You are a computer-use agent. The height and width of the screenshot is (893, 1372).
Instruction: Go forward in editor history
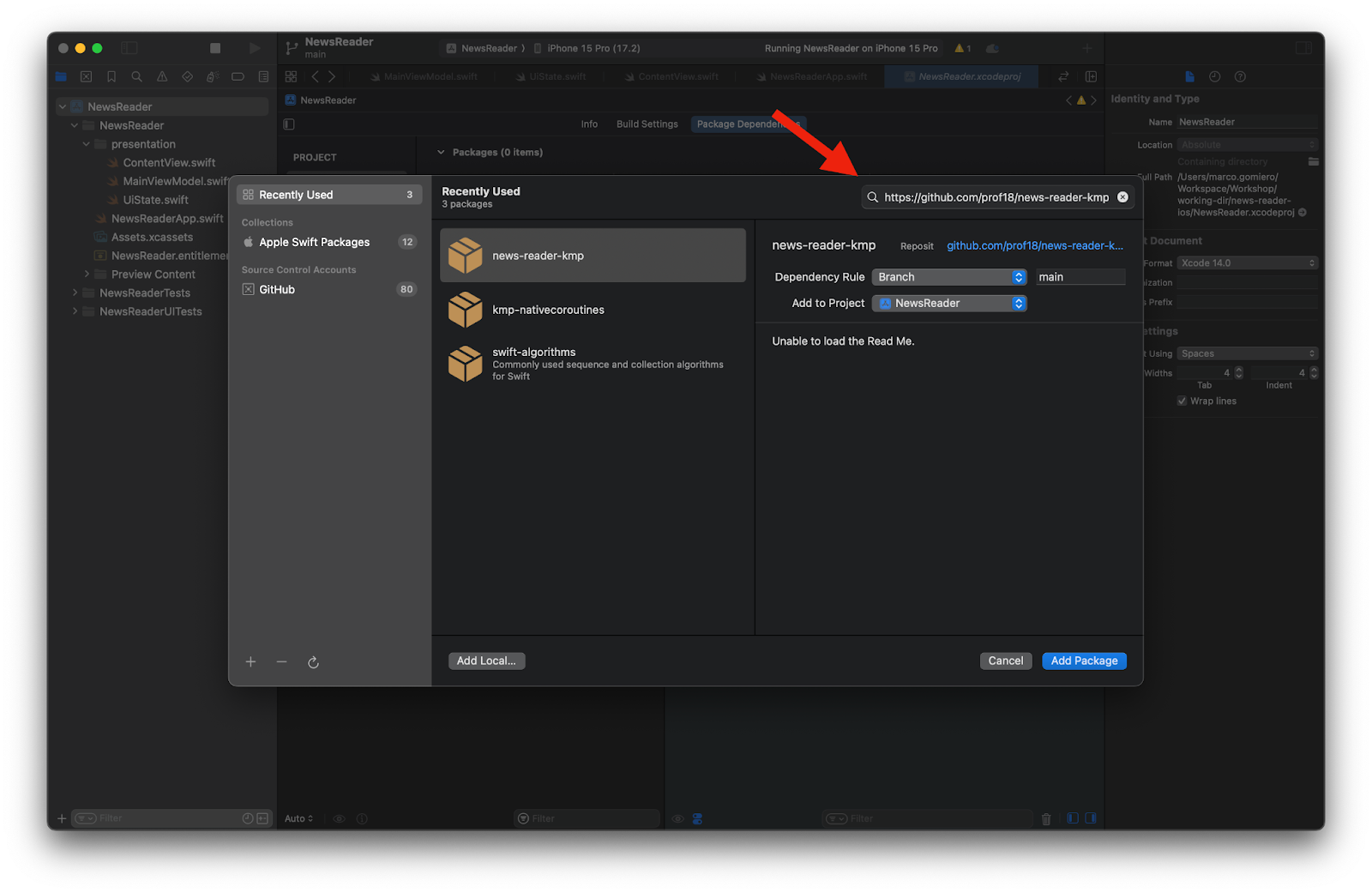332,76
